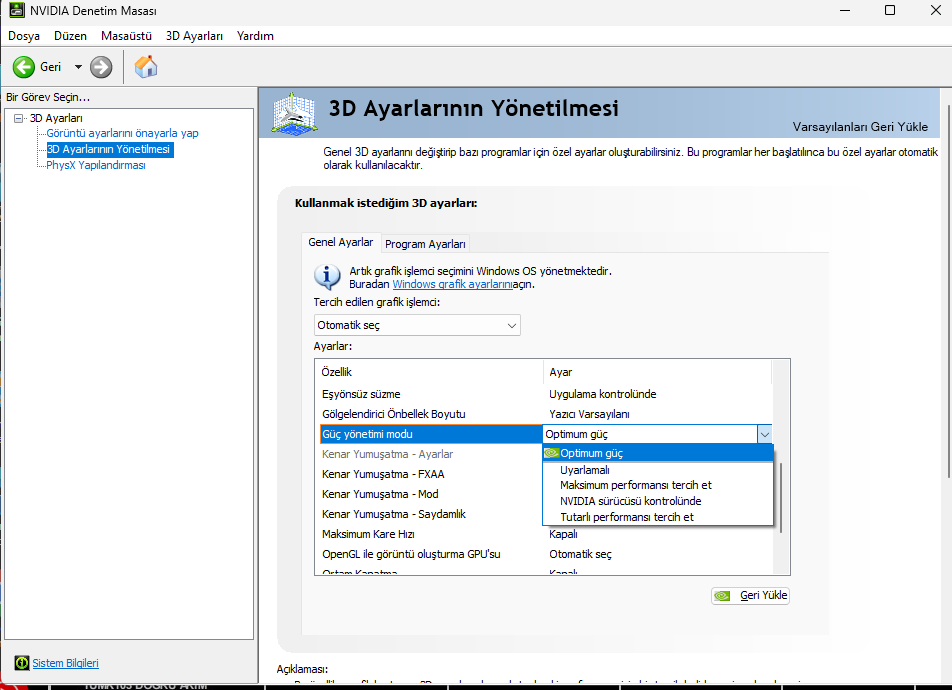Click the main panel vertical scrollbar

[x=947, y=292]
